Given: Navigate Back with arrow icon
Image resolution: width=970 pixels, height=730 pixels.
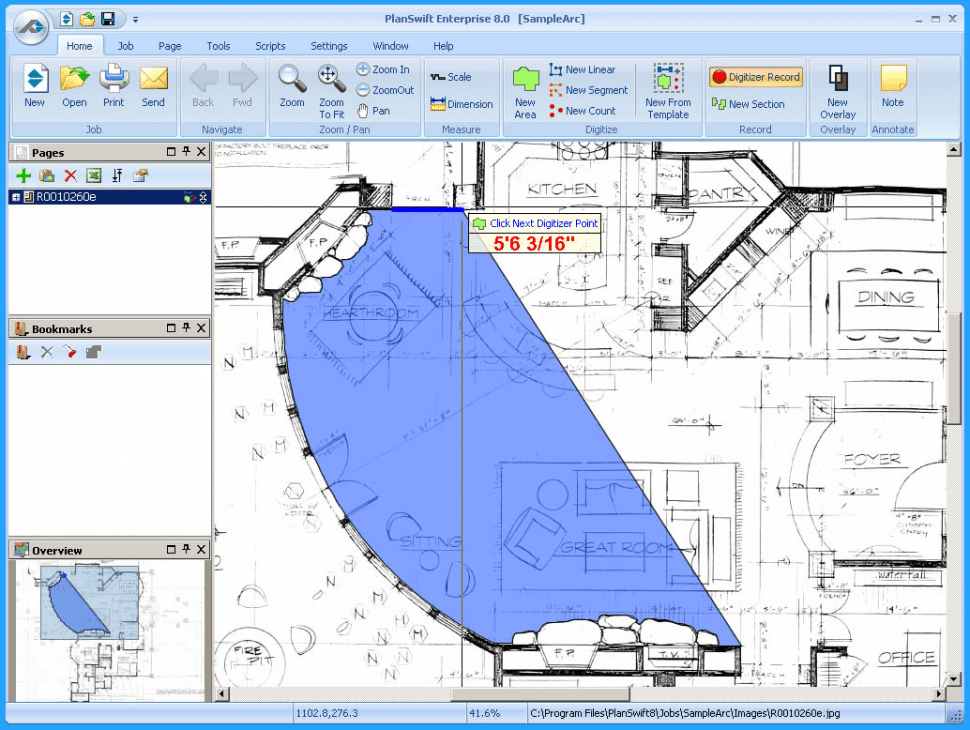Looking at the screenshot, I should pyautogui.click(x=203, y=85).
